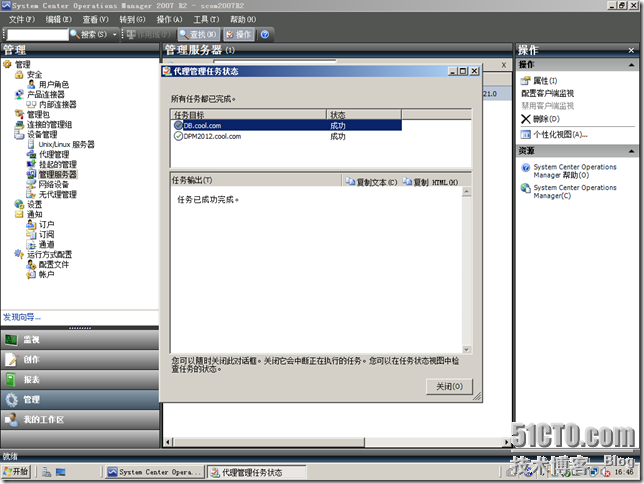The image size is (644, 484).
Task: Click the help question-mark toolbar icon
Action: (265, 35)
